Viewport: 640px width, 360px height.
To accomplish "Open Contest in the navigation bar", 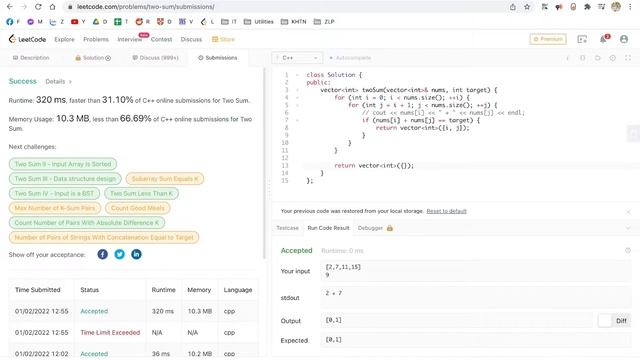I will click(161, 39).
